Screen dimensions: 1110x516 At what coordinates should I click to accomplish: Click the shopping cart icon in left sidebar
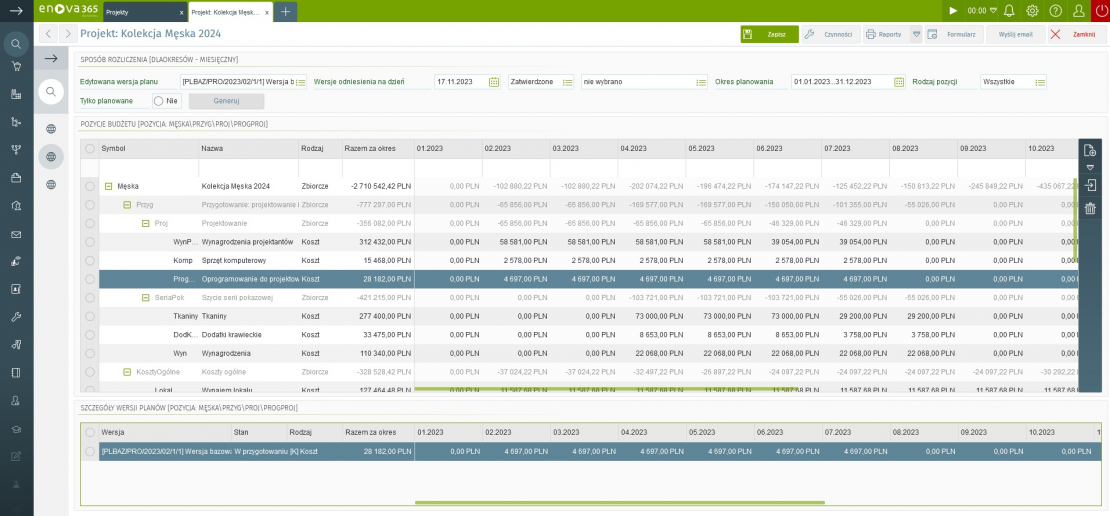16,67
